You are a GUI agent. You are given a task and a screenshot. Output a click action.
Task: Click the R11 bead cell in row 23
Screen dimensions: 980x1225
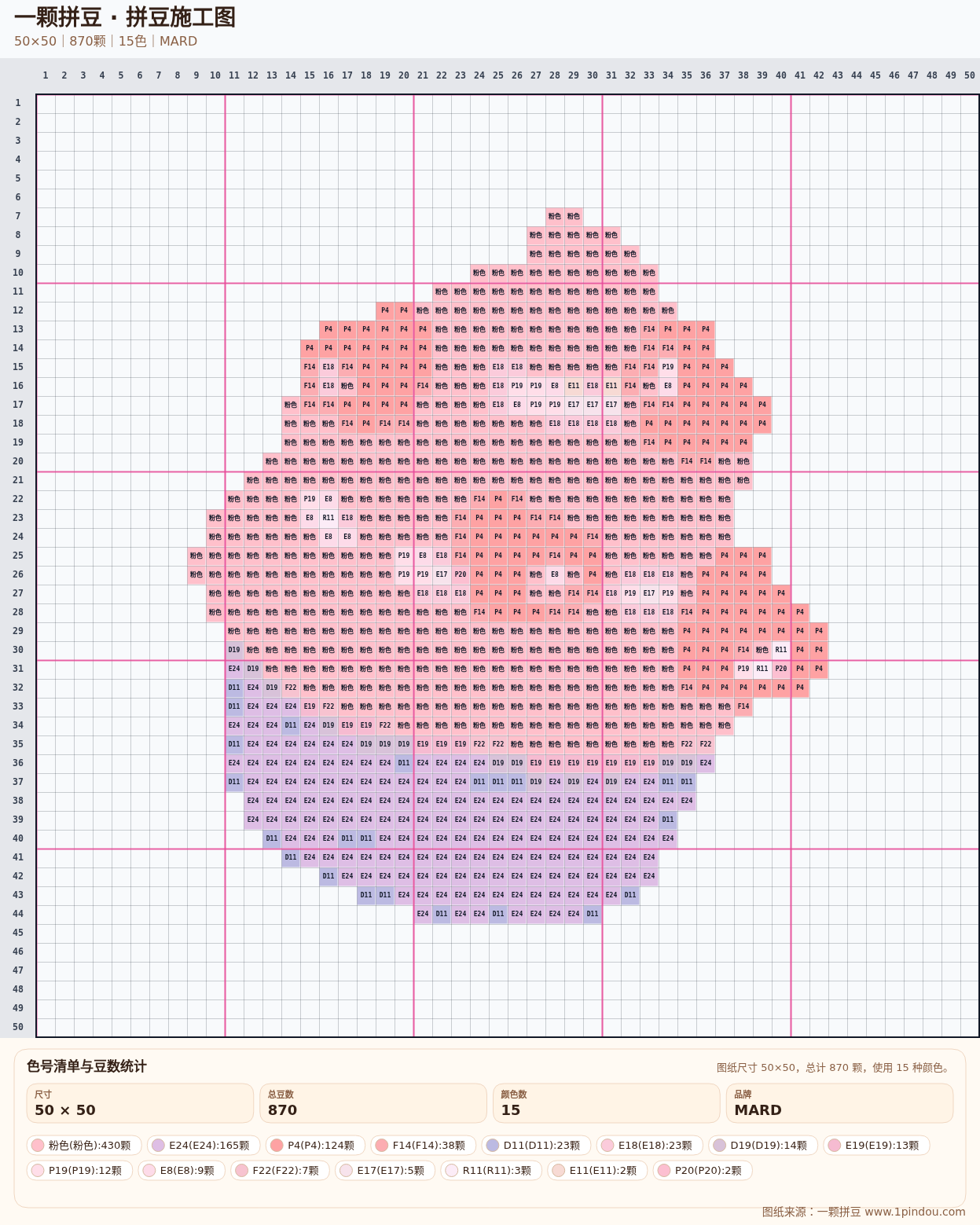click(x=329, y=518)
